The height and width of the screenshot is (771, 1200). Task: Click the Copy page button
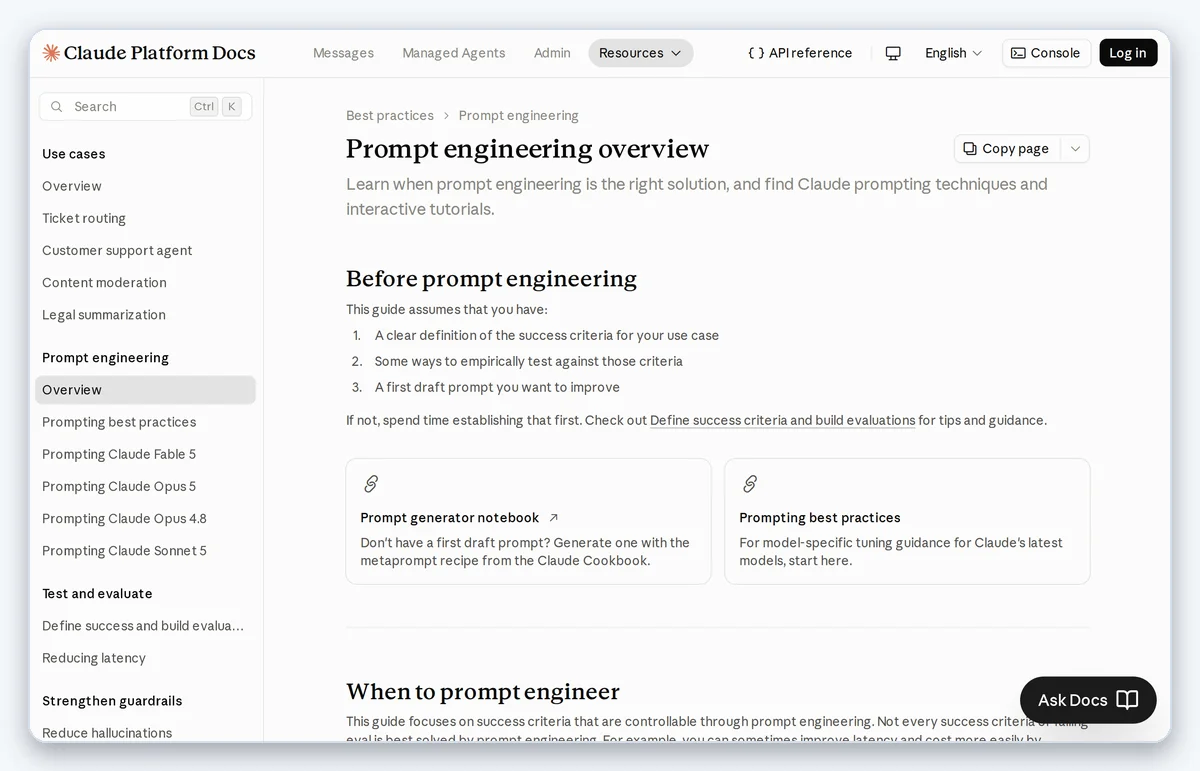(x=1007, y=149)
